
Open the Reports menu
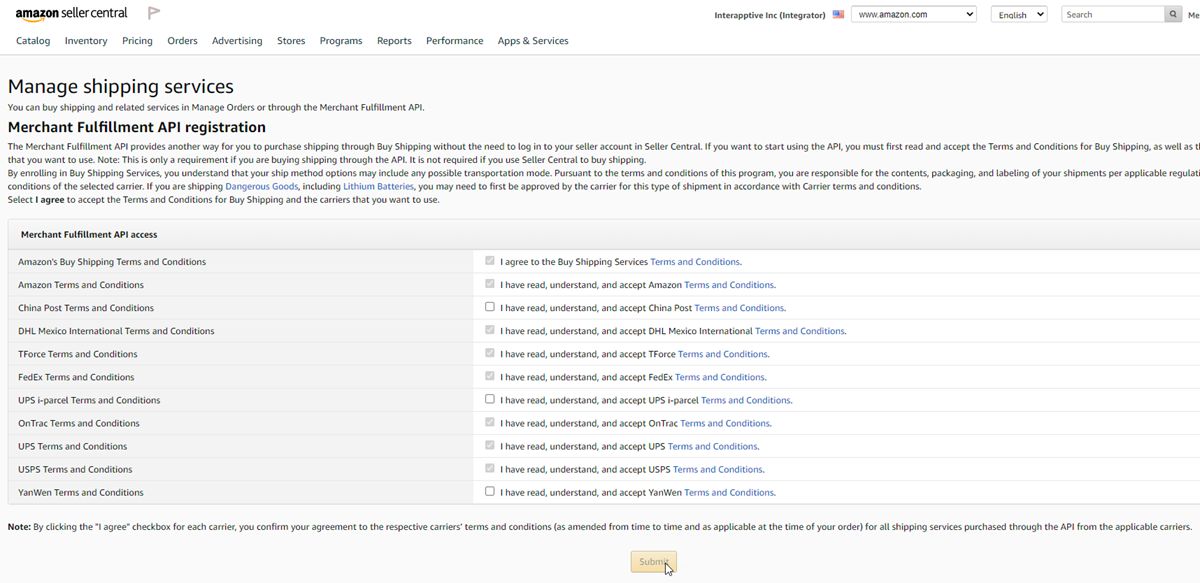[x=394, y=41]
